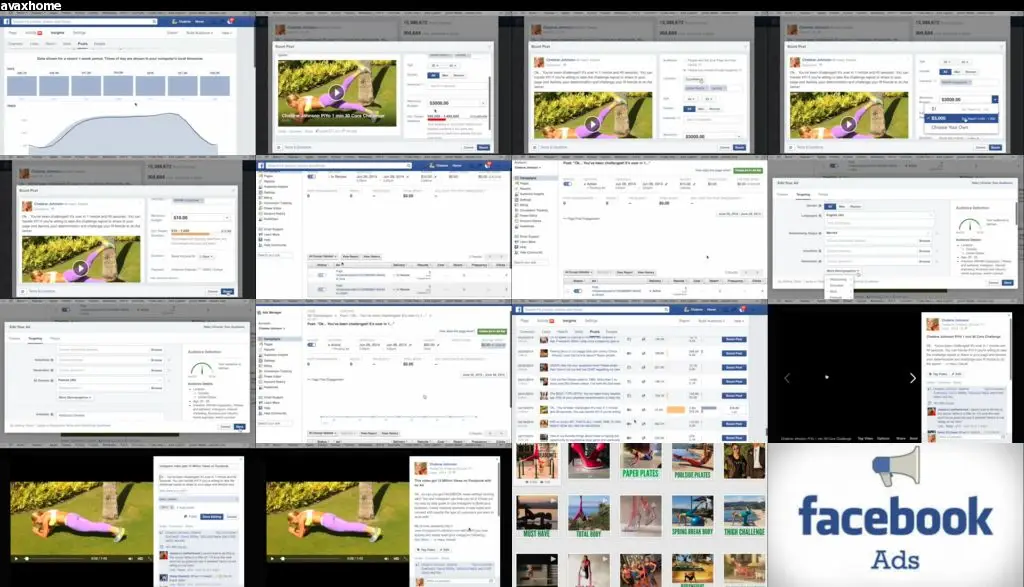Image resolution: width=1024 pixels, height=587 pixels.
Task: Play the video in second-row first frame
Action: (x=80, y=268)
